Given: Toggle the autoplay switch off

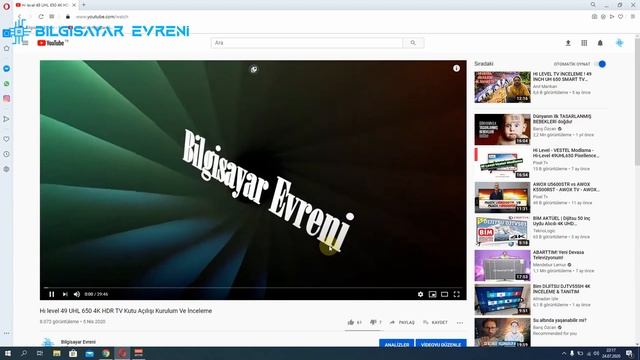Looking at the screenshot, I should [600, 64].
